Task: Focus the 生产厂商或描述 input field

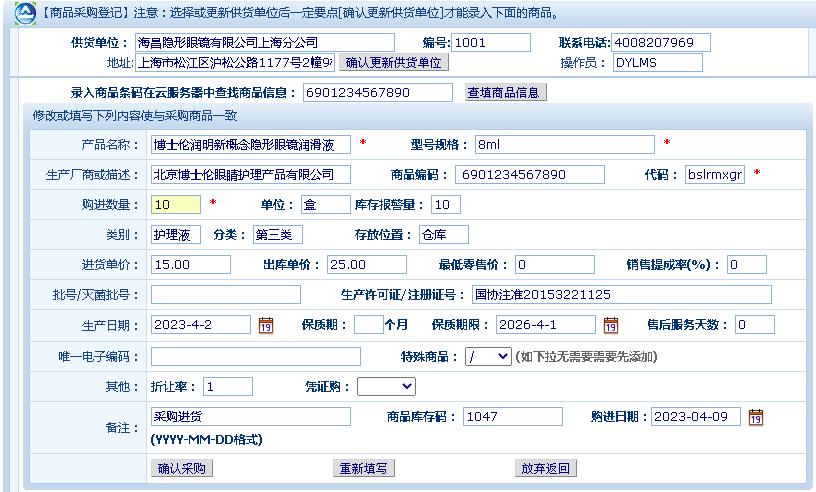Action: (251, 174)
